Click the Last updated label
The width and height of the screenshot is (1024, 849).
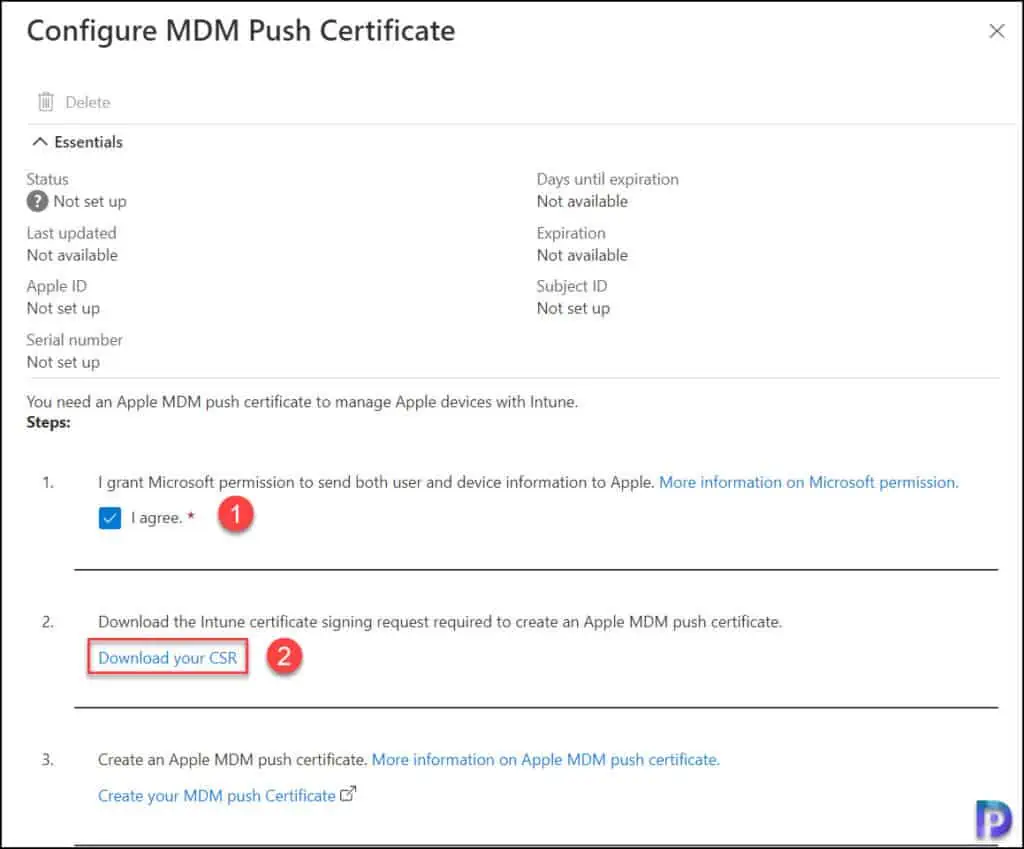pyautogui.click(x=72, y=233)
